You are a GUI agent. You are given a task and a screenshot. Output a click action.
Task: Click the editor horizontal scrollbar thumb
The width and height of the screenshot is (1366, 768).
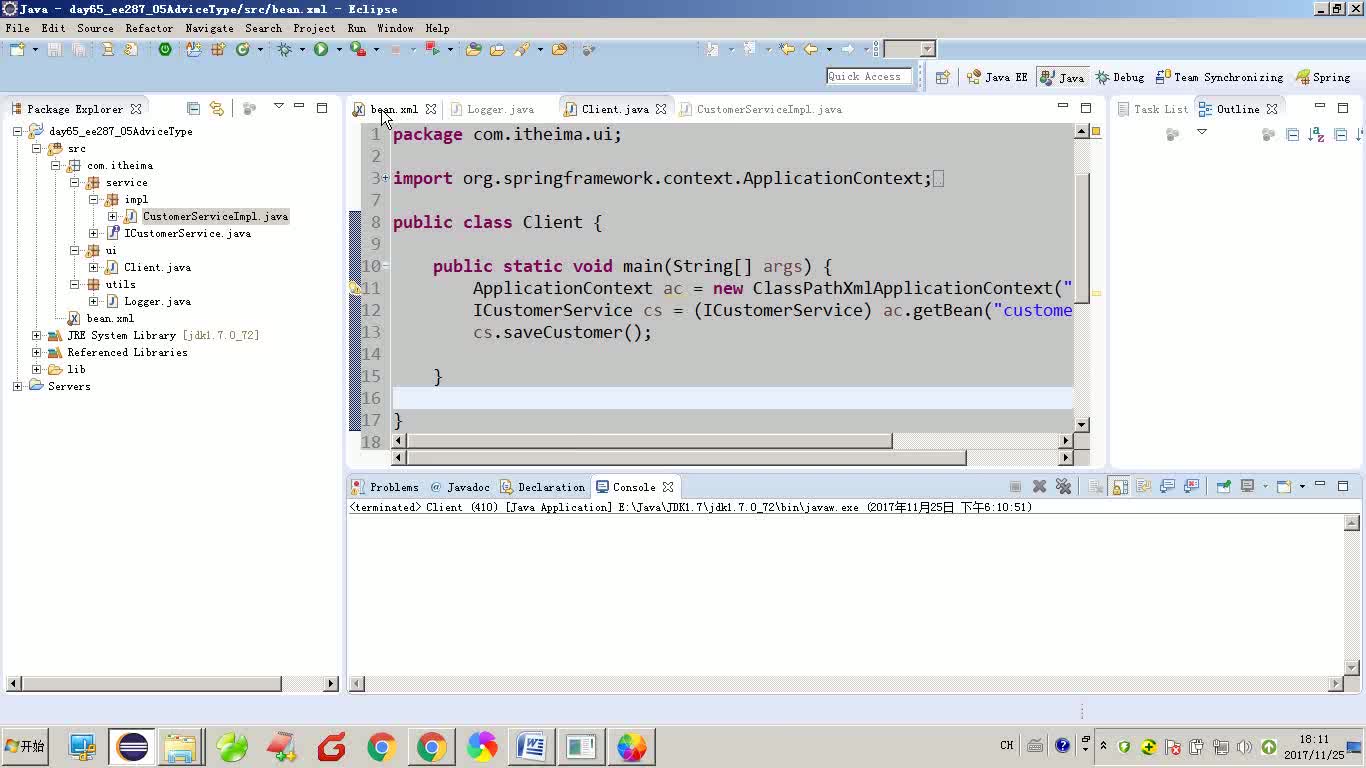[x=649, y=441]
